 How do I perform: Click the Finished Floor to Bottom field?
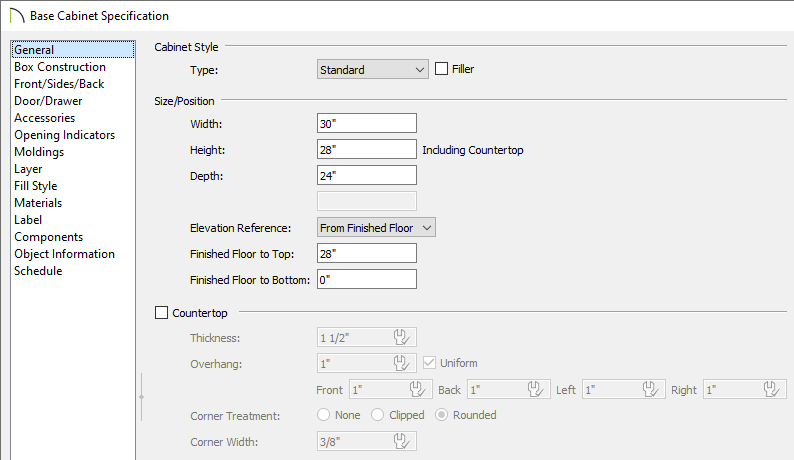tap(367, 279)
